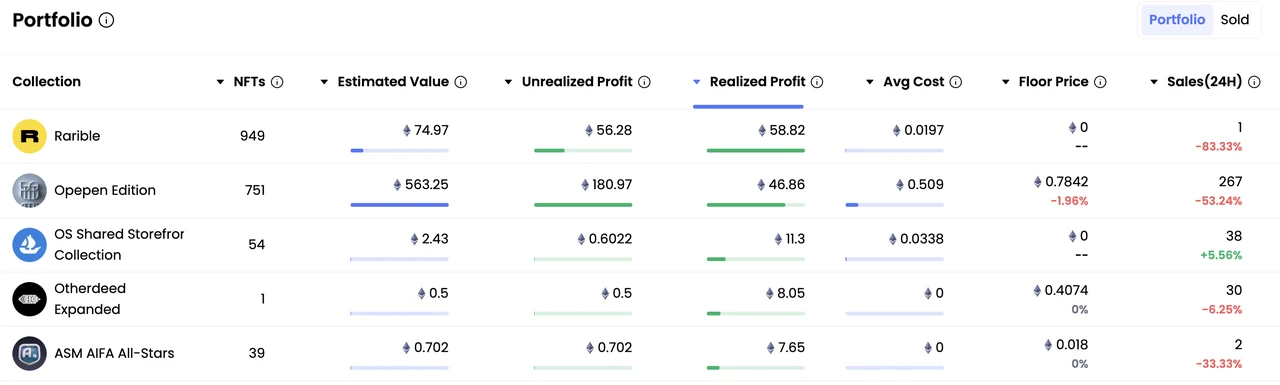Viewport: 1280px width, 385px height.
Task: Open the ASM AIFA All-Stars collection link
Action: point(114,353)
